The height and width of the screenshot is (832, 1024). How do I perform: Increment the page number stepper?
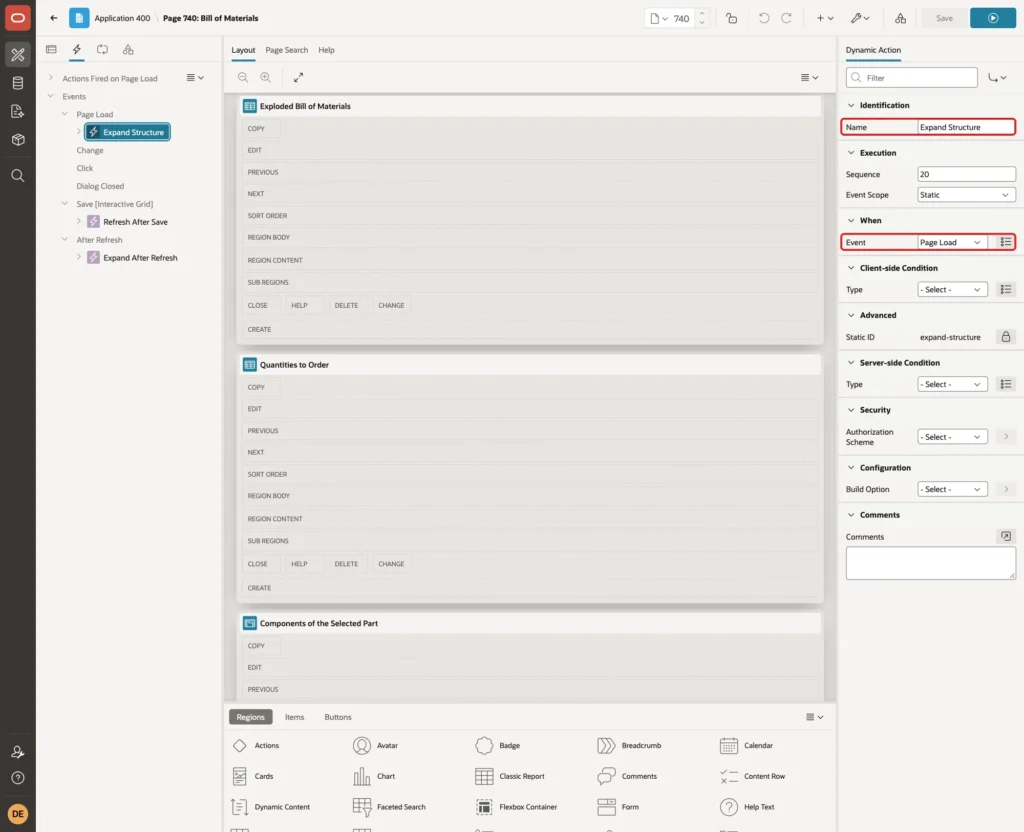point(702,14)
